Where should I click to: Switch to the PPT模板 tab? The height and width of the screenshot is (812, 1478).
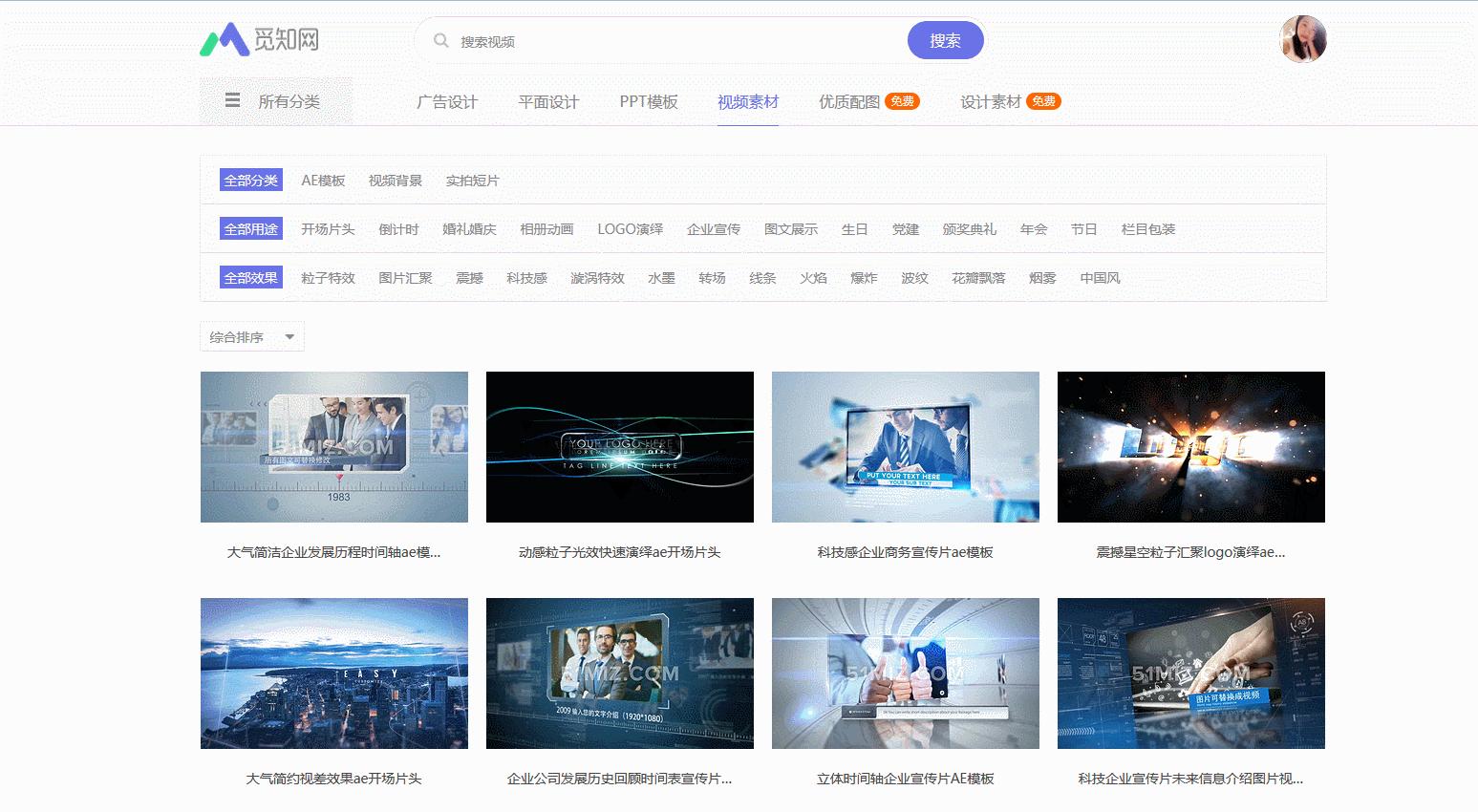(649, 102)
